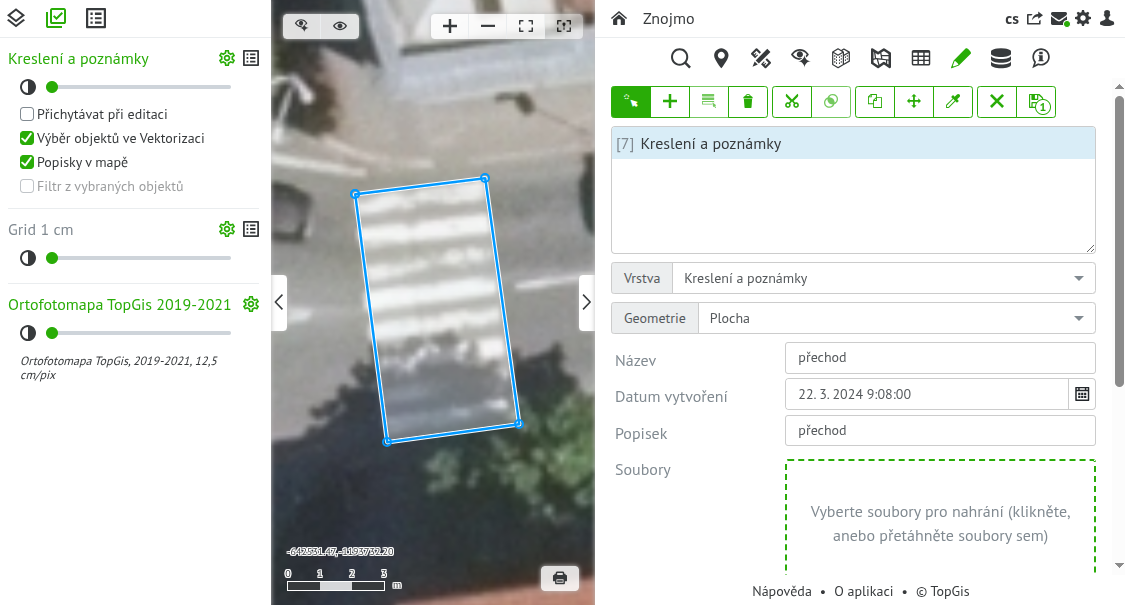The width and height of the screenshot is (1125, 605).
Task: Open application settings gear in header
Action: point(1083,19)
